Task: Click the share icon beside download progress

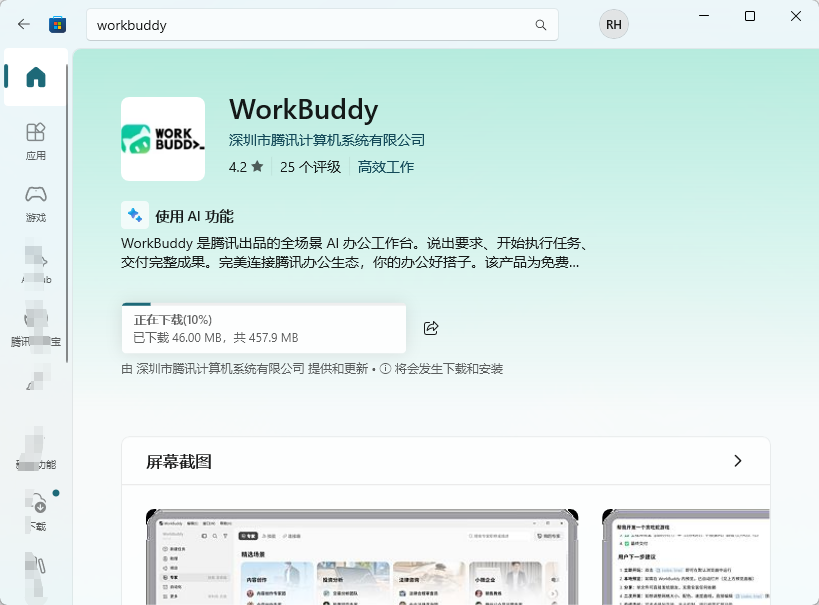Action: [431, 328]
